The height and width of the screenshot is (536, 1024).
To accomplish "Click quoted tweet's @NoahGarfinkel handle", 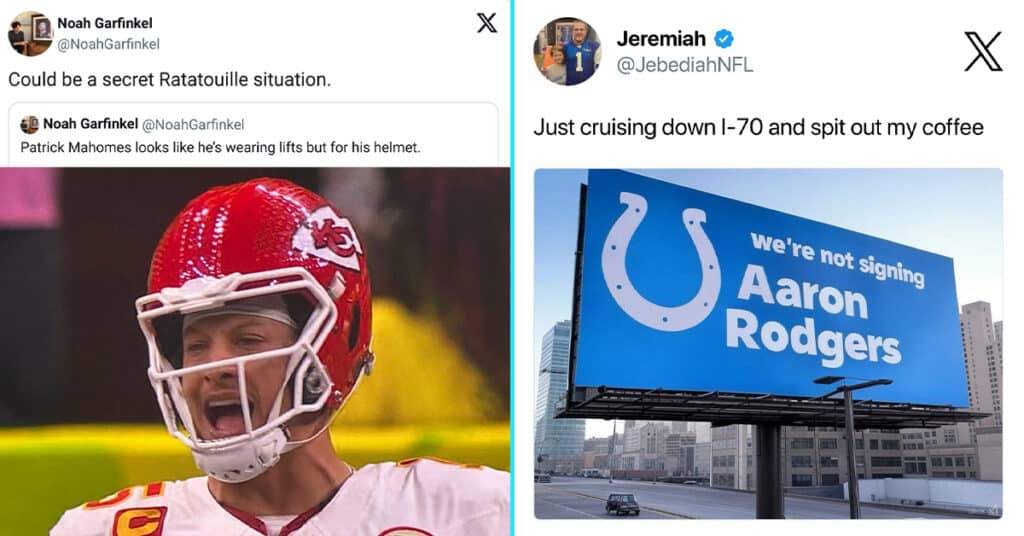I will click(x=193, y=124).
